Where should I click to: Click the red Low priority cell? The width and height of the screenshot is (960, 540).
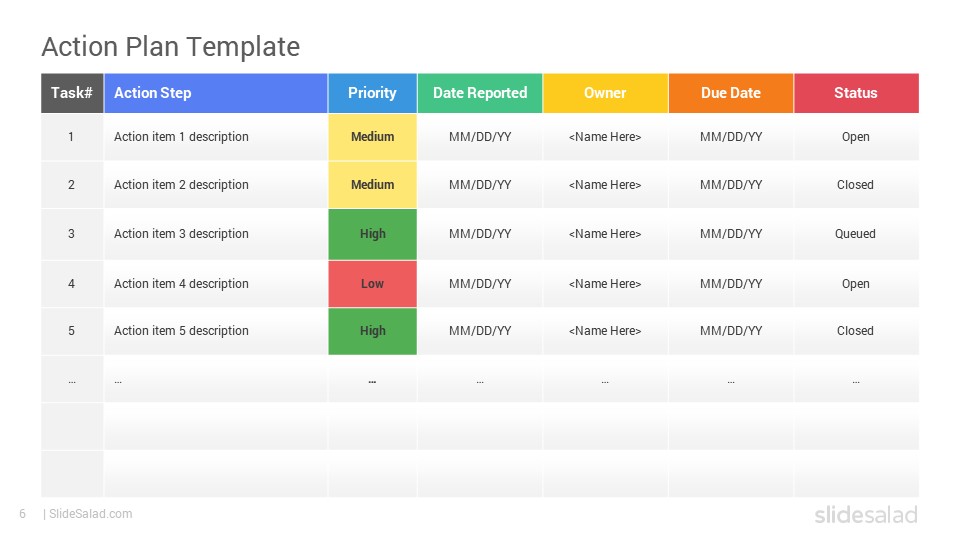372,284
